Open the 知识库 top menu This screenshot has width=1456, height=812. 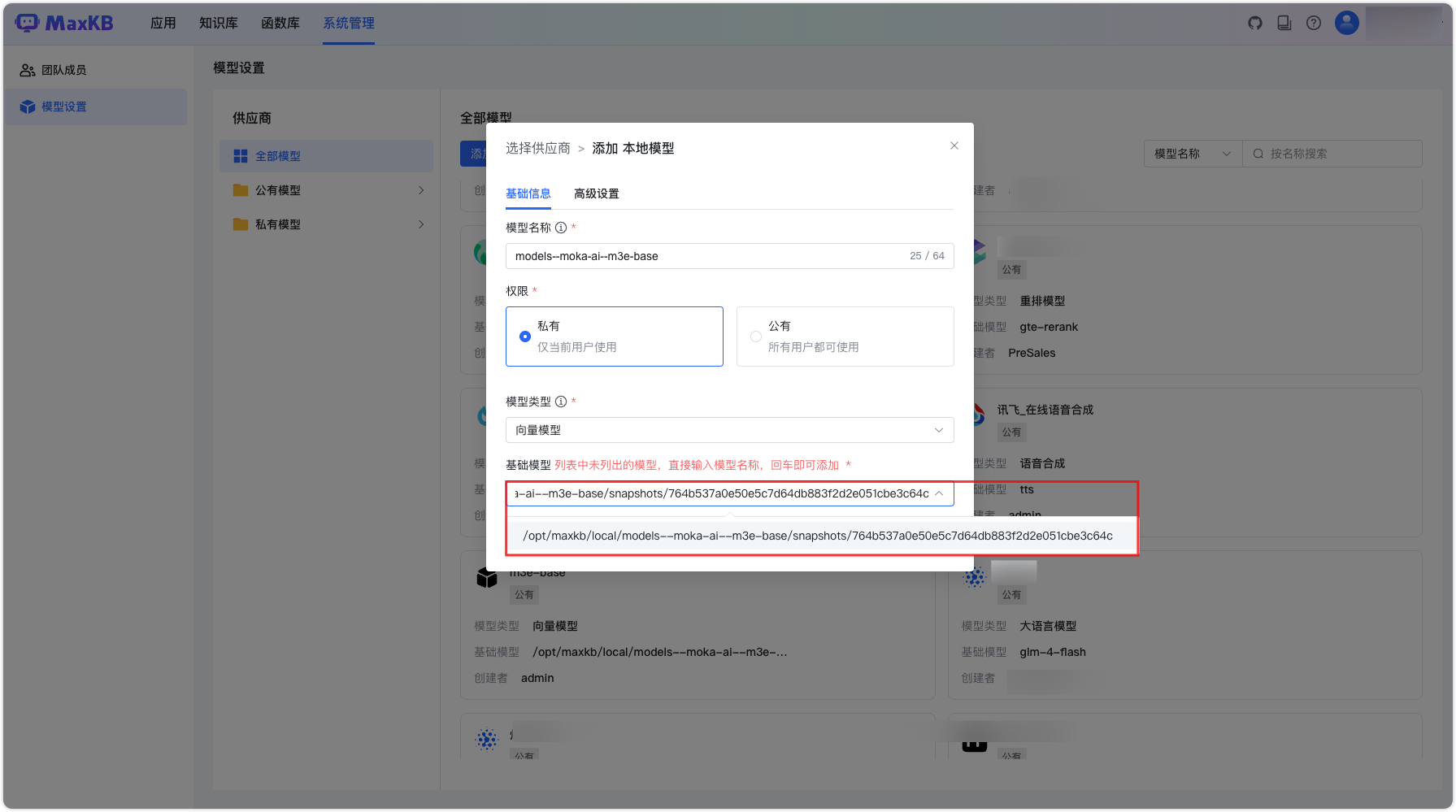(219, 23)
